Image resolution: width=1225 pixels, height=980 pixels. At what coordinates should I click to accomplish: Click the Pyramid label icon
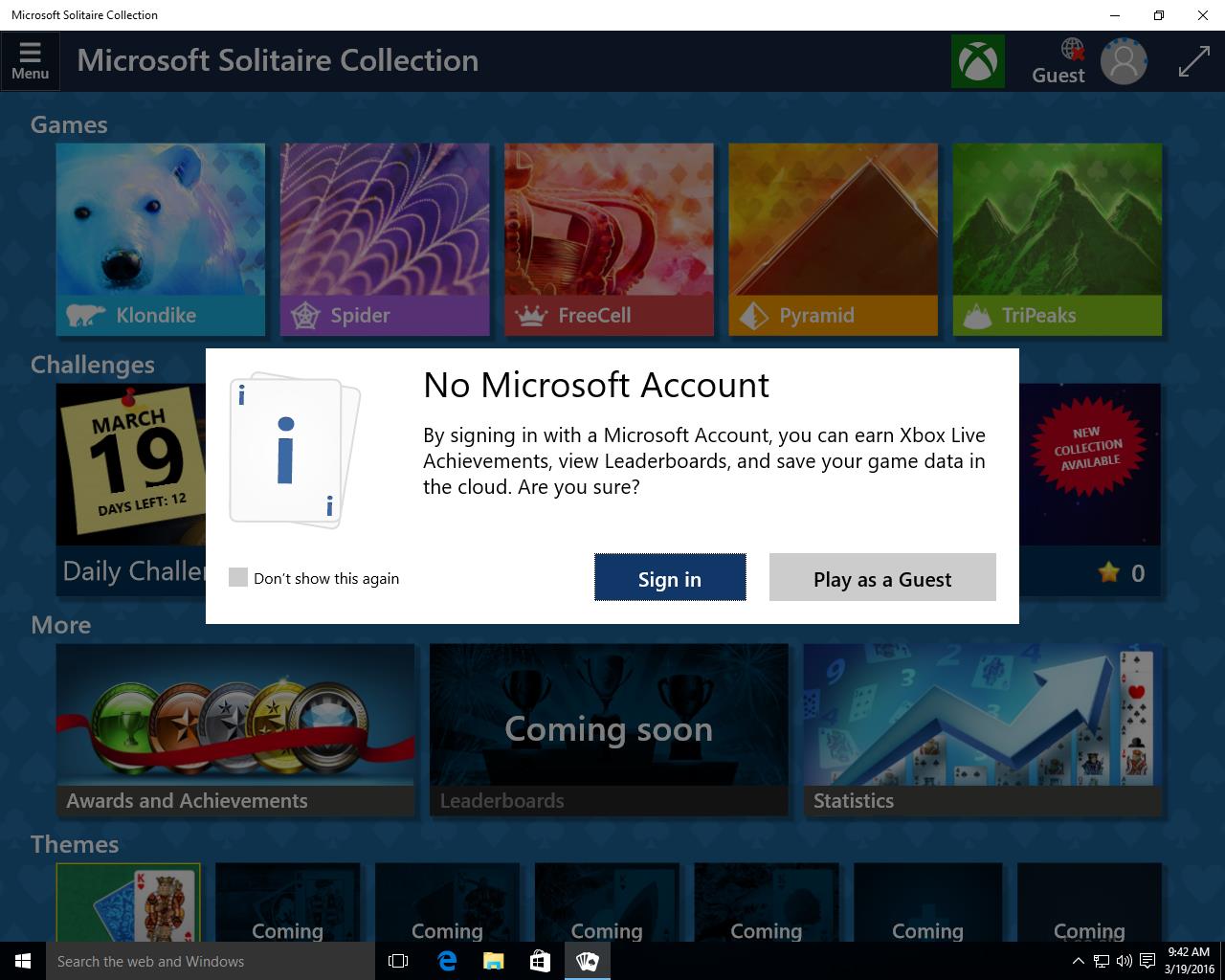[x=754, y=316]
